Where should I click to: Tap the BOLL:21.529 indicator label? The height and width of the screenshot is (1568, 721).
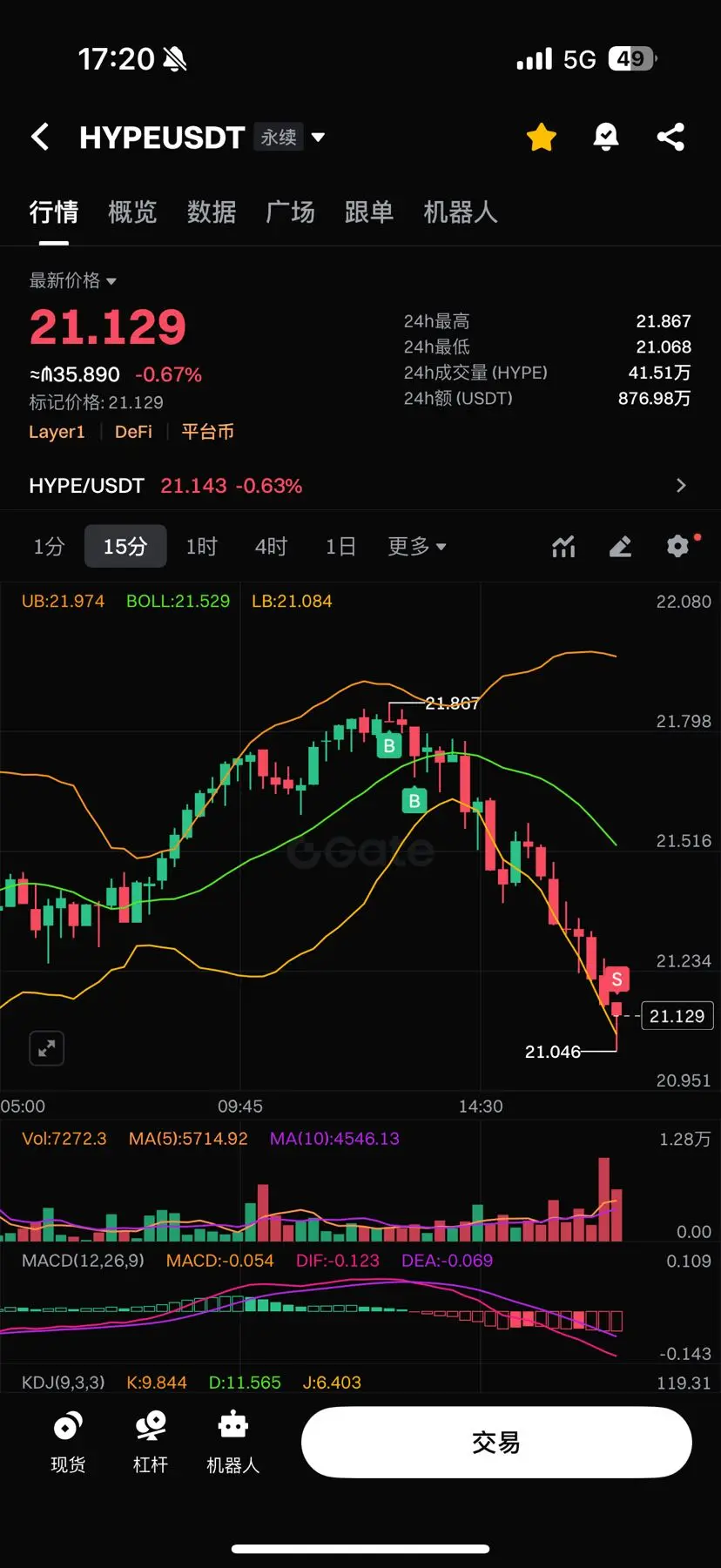[178, 601]
